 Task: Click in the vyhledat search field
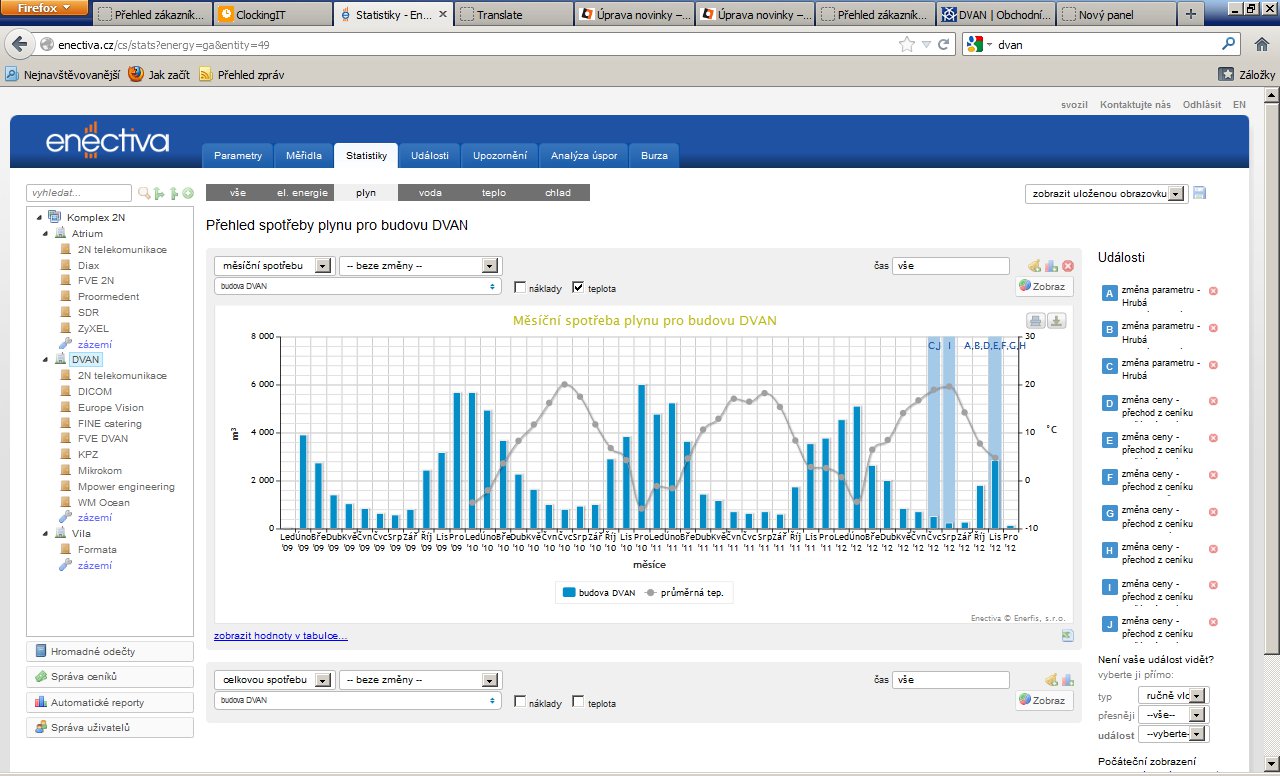[79, 193]
